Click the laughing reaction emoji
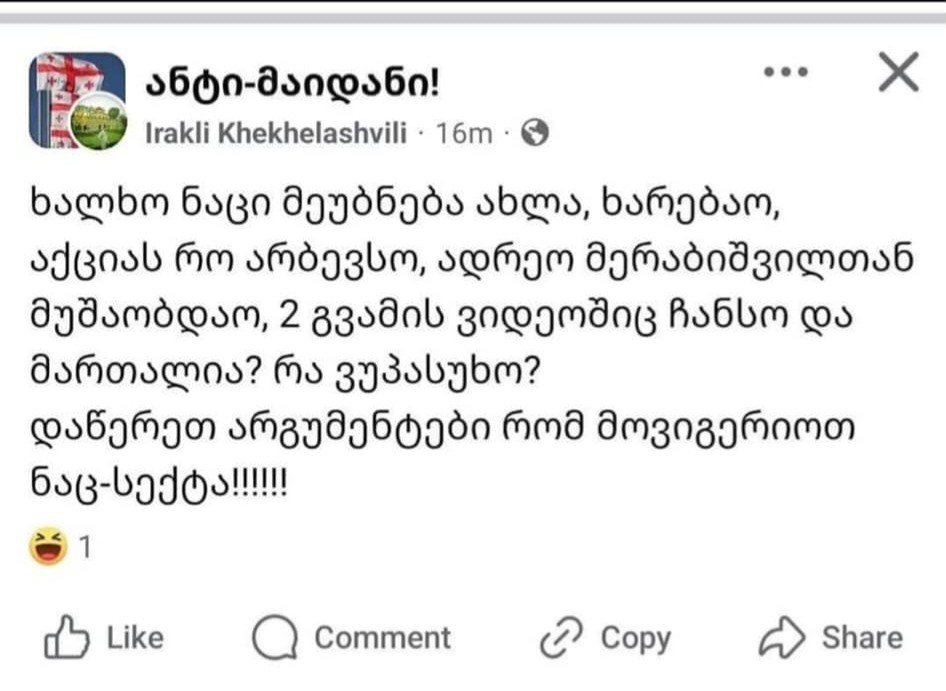The height and width of the screenshot is (691, 946). coord(49,547)
